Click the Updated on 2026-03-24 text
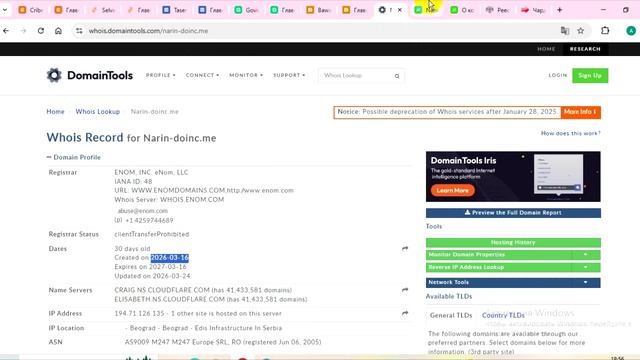Image resolution: width=640 pixels, height=360 pixels. (152, 276)
